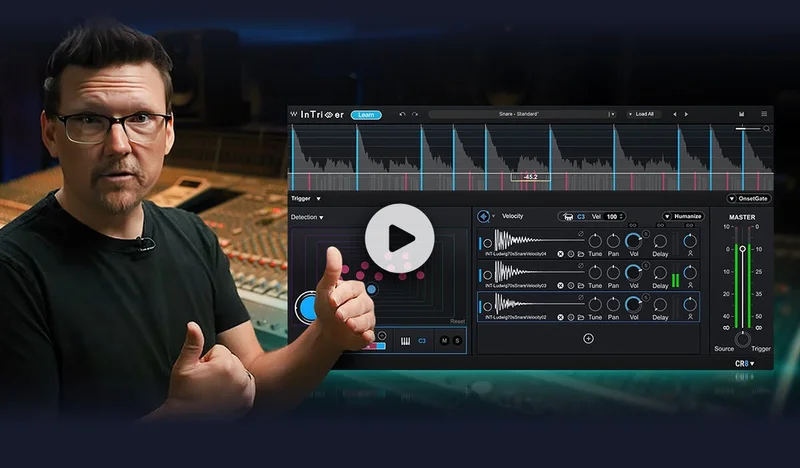The height and width of the screenshot is (468, 800).
Task: Toggle the link icon above Vol column
Action: pyautogui.click(x=633, y=225)
